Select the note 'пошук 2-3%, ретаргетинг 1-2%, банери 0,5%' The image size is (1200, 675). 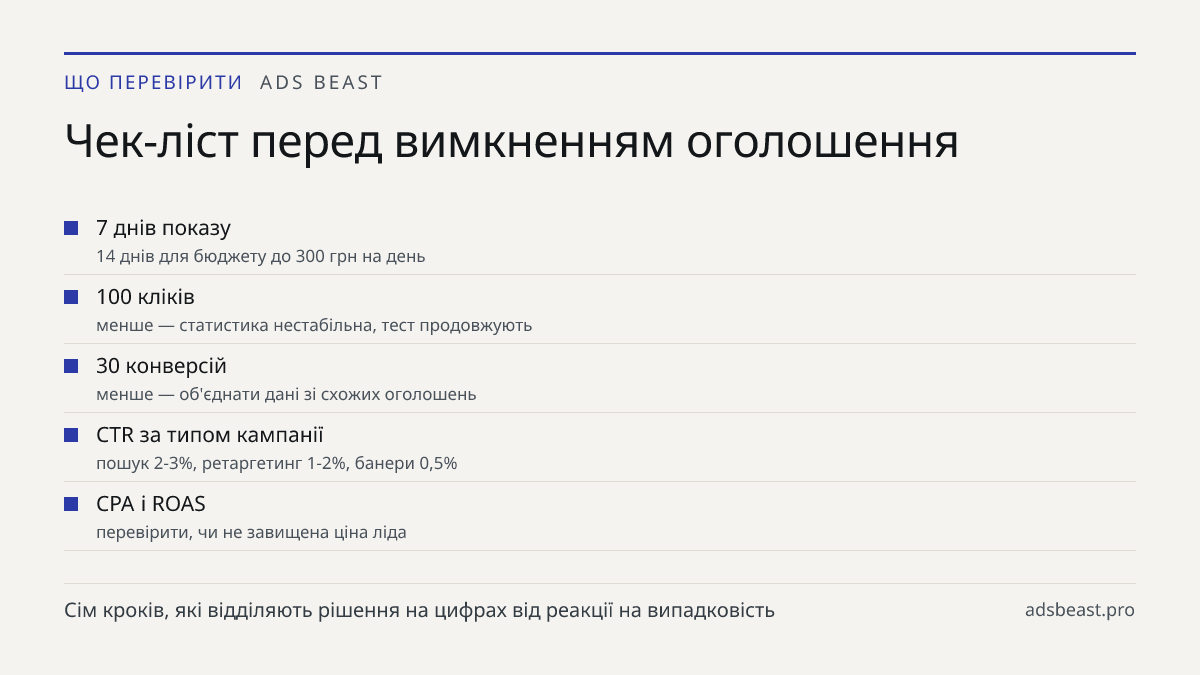[277, 463]
